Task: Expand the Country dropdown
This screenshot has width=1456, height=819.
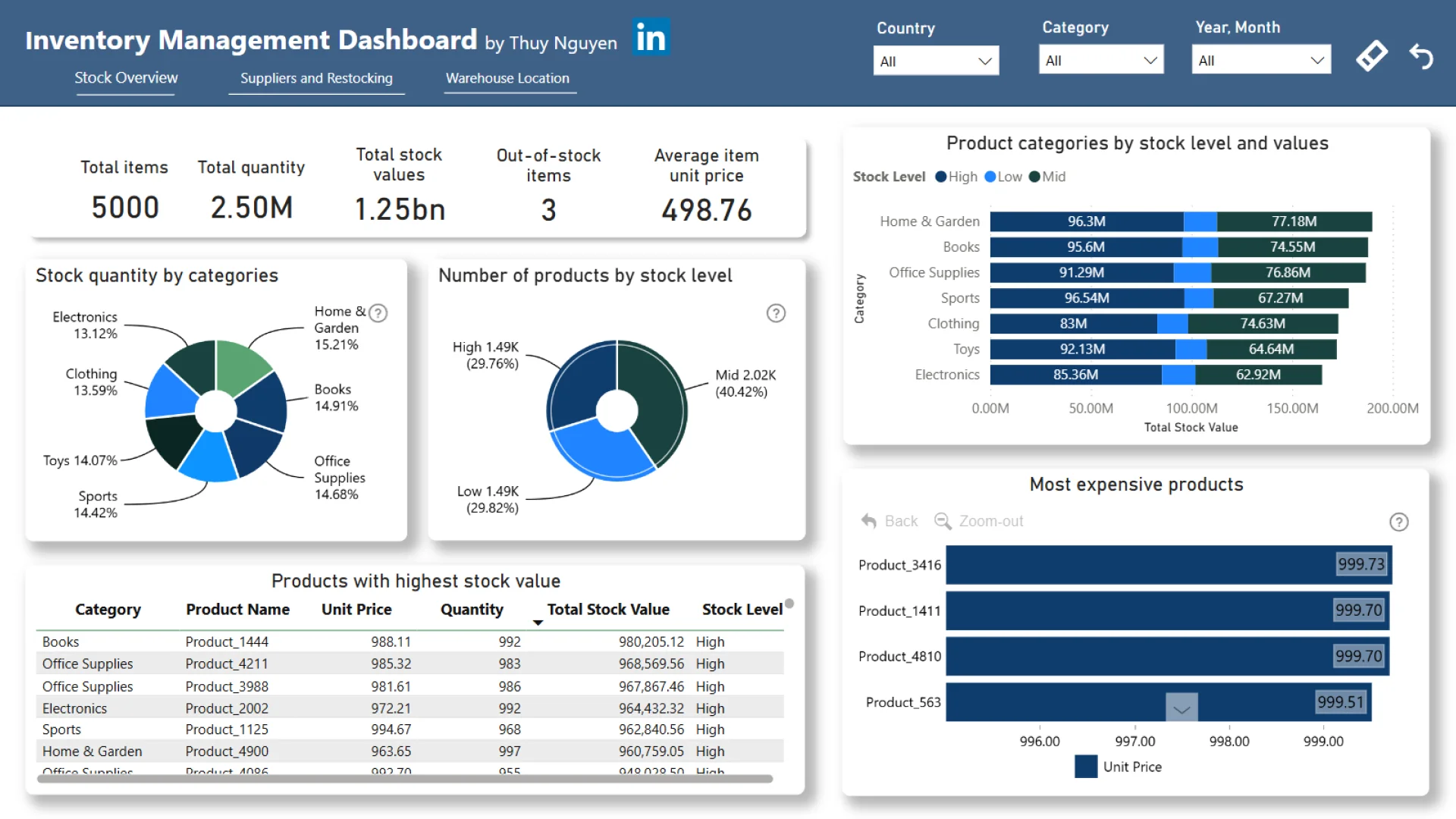Action: [936, 61]
